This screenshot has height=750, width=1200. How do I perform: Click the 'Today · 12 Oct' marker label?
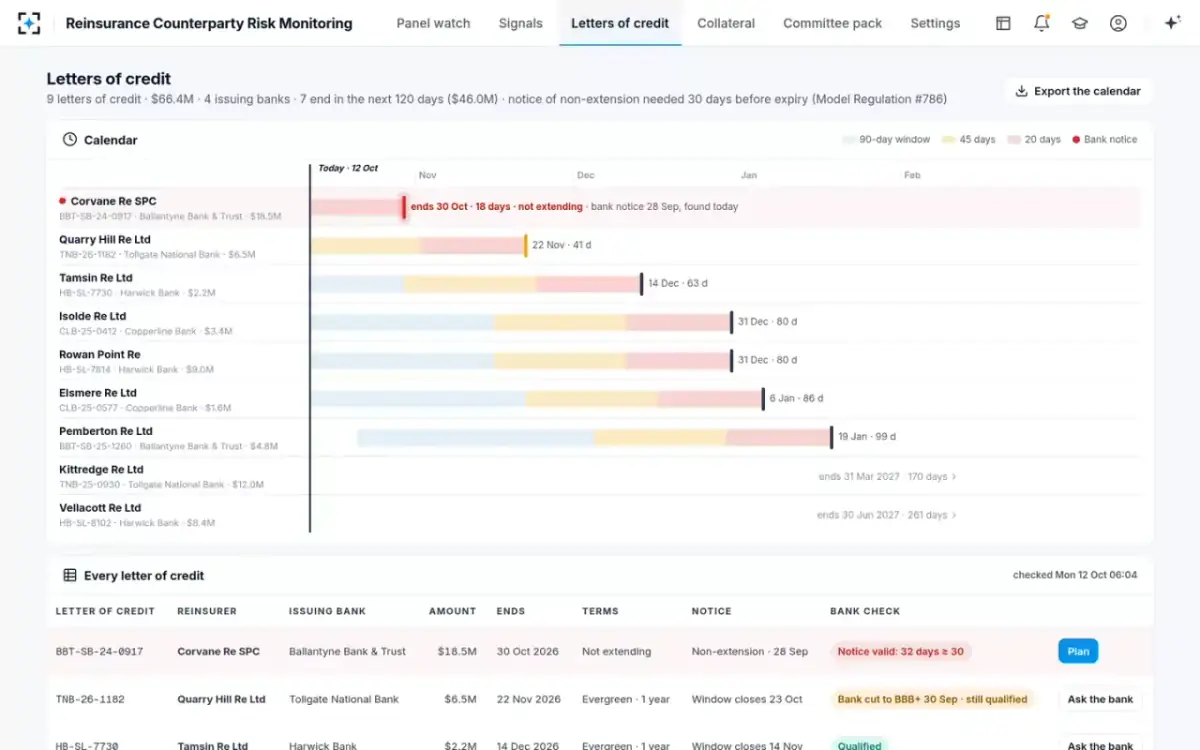tap(348, 168)
